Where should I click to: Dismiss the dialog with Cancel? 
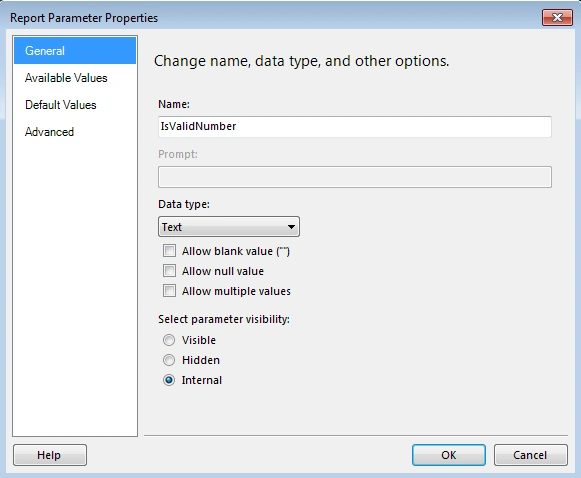point(531,455)
